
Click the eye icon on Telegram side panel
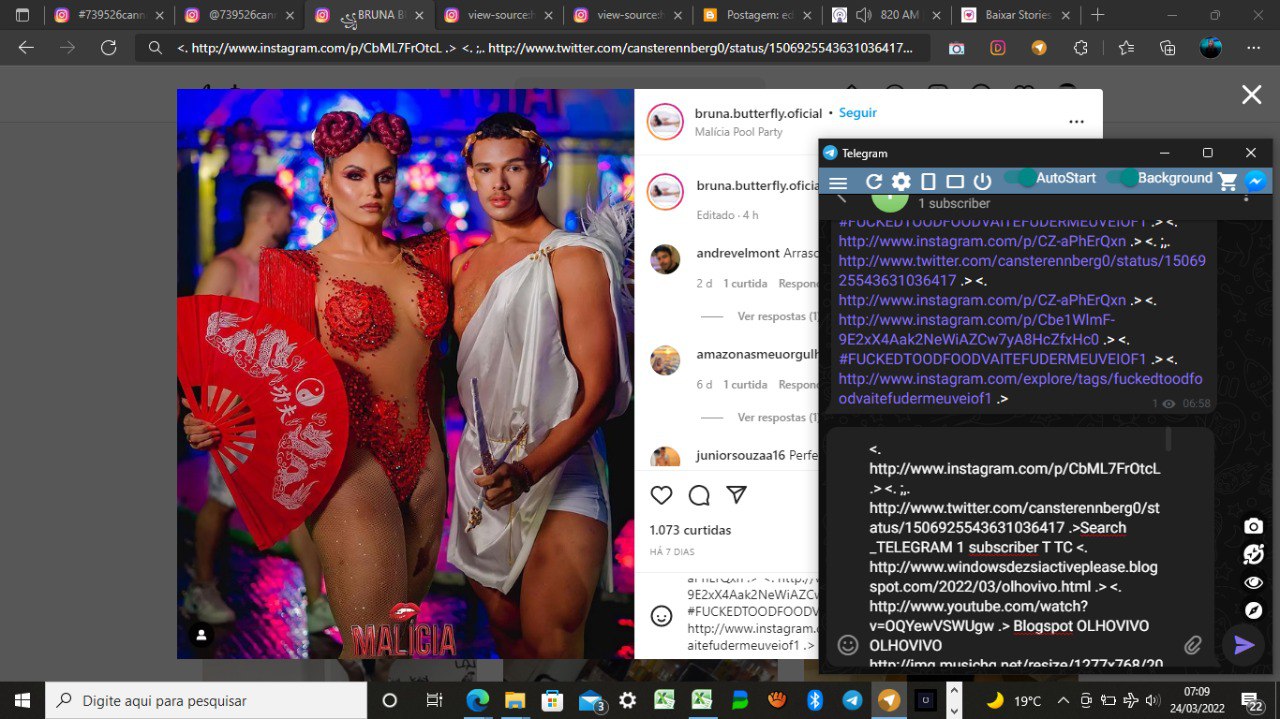(x=1253, y=582)
